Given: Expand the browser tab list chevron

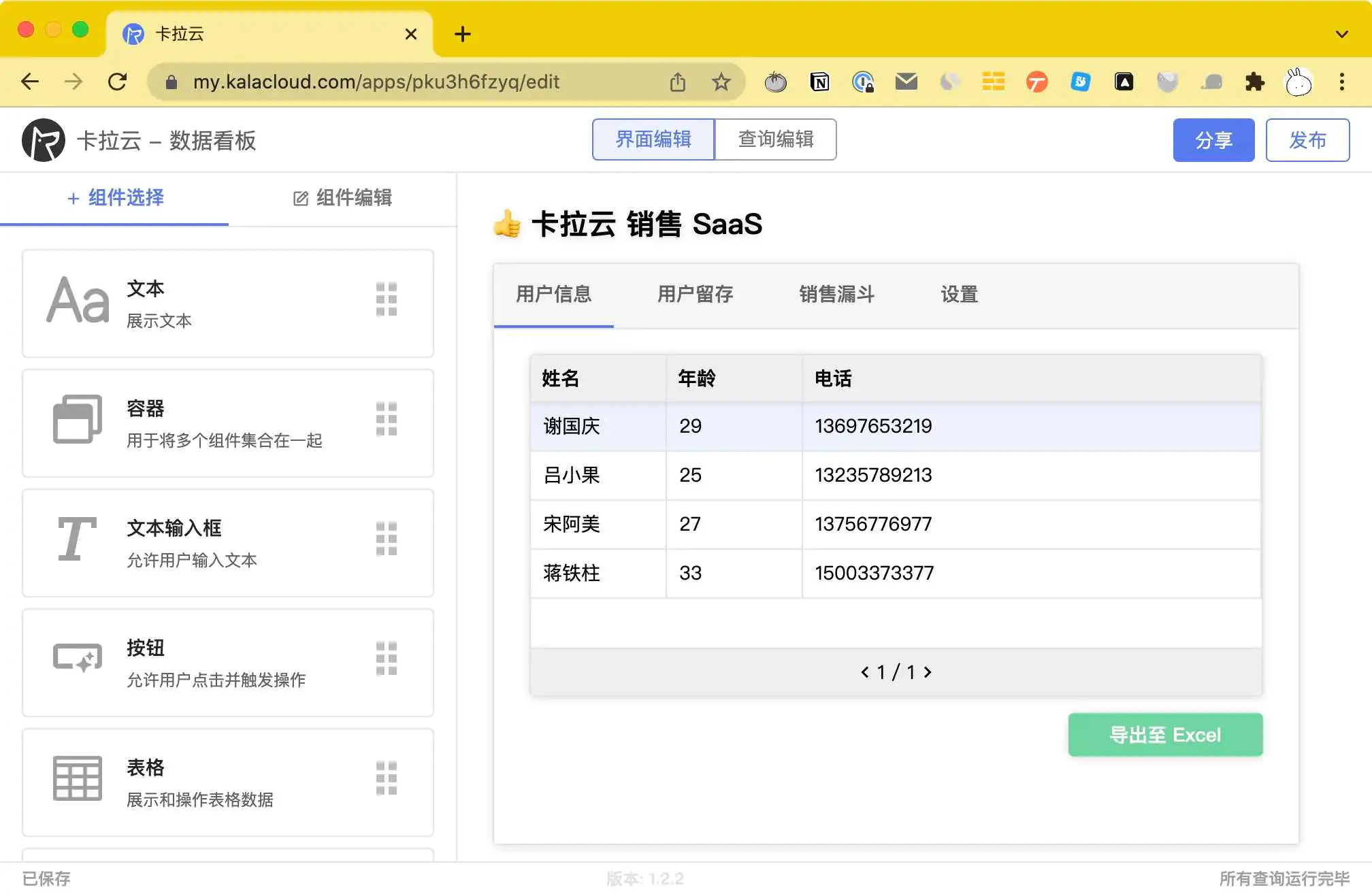Looking at the screenshot, I should [x=1341, y=34].
